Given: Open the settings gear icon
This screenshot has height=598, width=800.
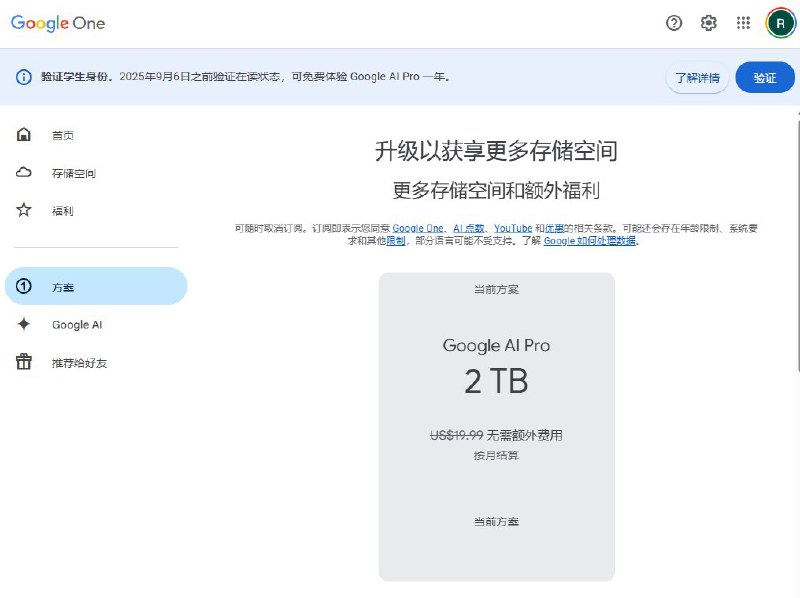Looking at the screenshot, I should point(708,23).
